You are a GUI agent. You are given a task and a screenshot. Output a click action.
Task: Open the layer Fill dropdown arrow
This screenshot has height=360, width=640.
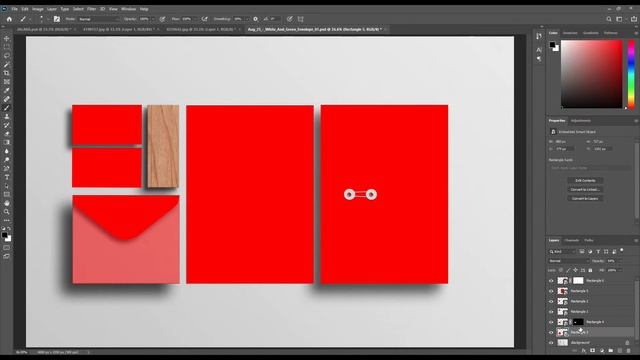click(x=620, y=270)
